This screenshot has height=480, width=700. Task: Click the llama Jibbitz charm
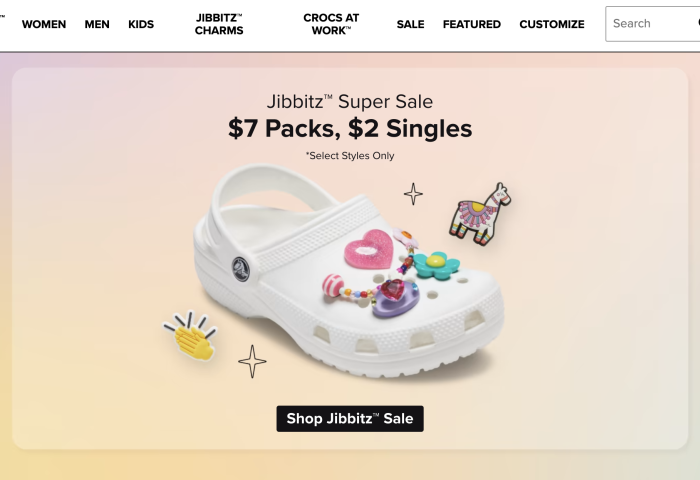click(480, 213)
